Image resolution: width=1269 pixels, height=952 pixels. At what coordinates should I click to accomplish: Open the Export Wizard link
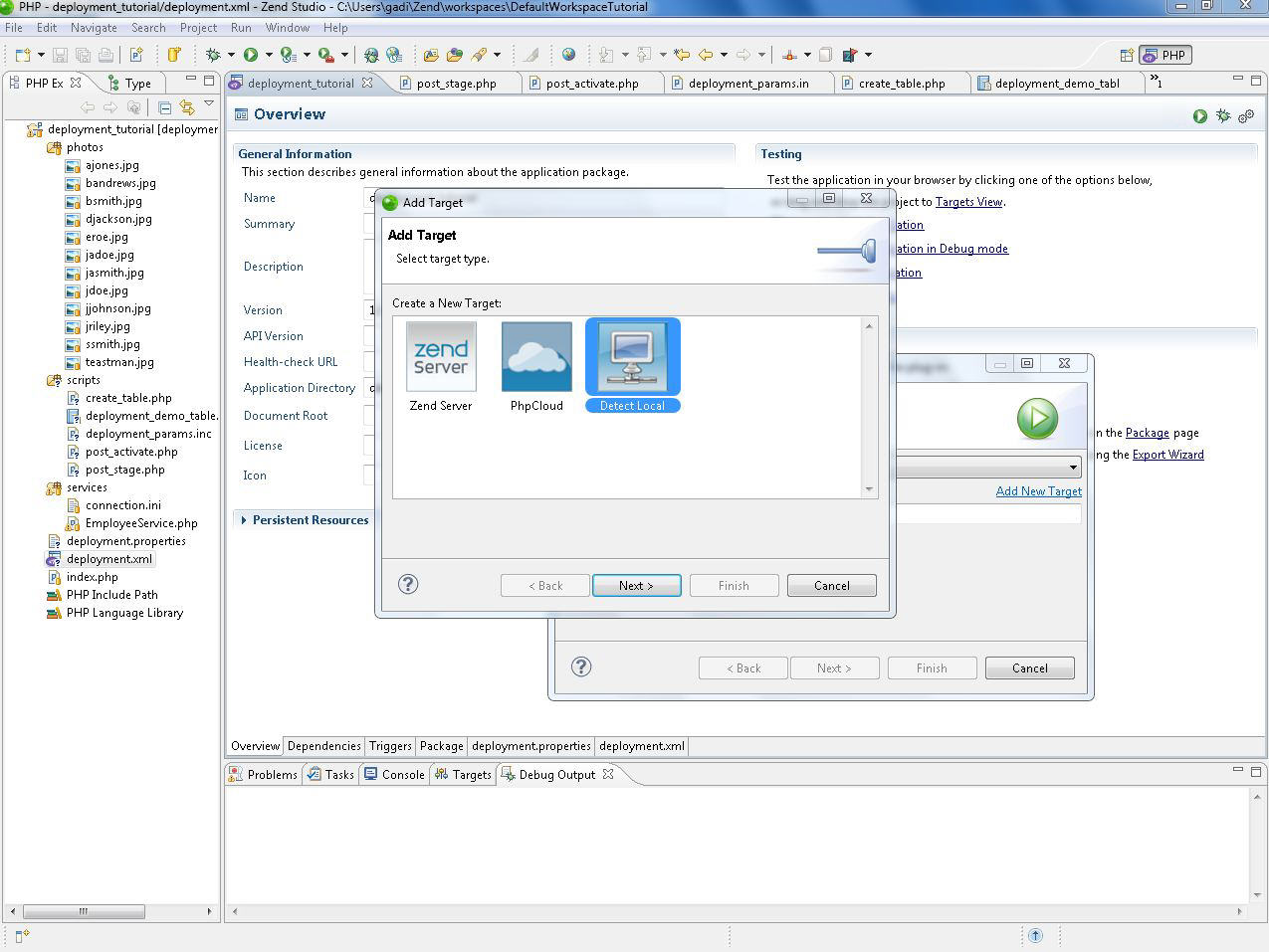1168,455
